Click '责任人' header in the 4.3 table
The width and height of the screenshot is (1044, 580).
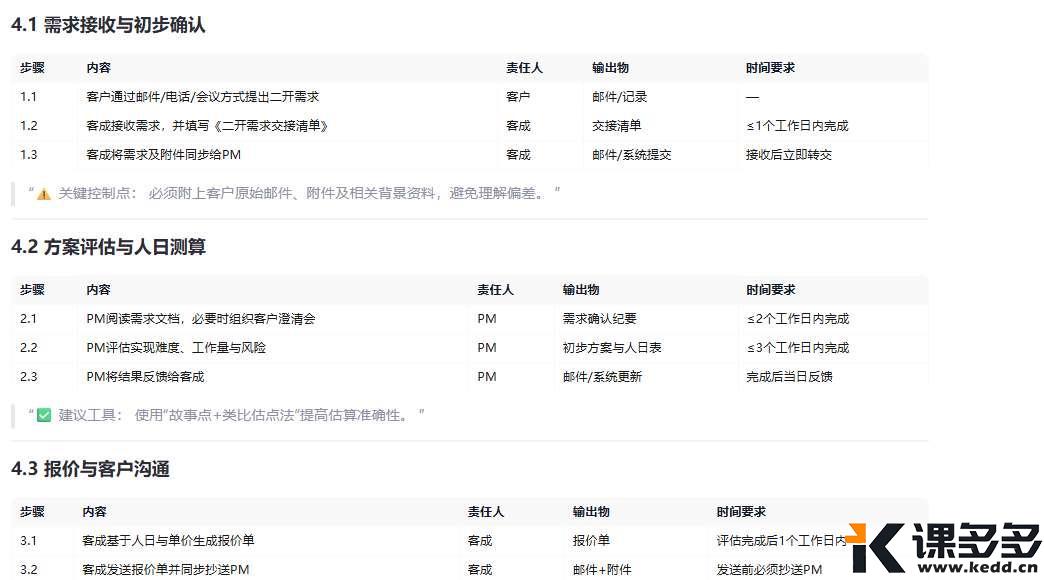point(486,511)
